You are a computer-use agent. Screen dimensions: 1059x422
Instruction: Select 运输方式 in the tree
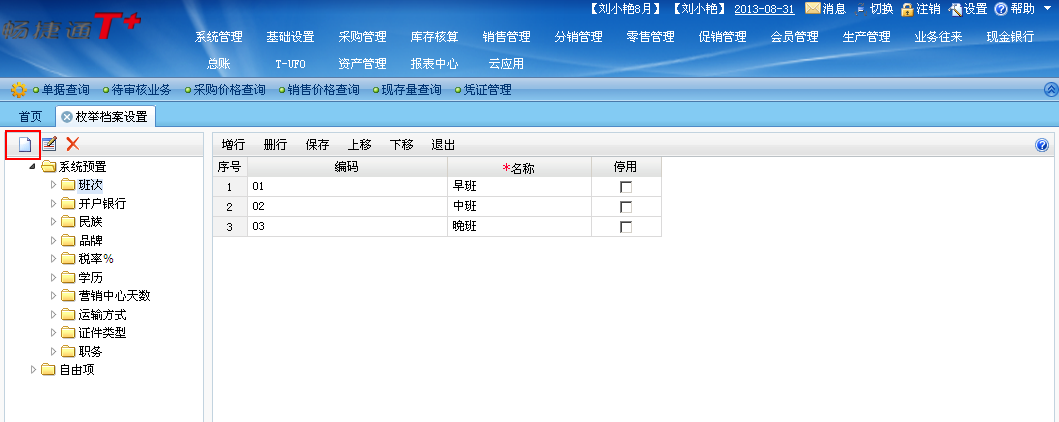pyautogui.click(x=102, y=315)
